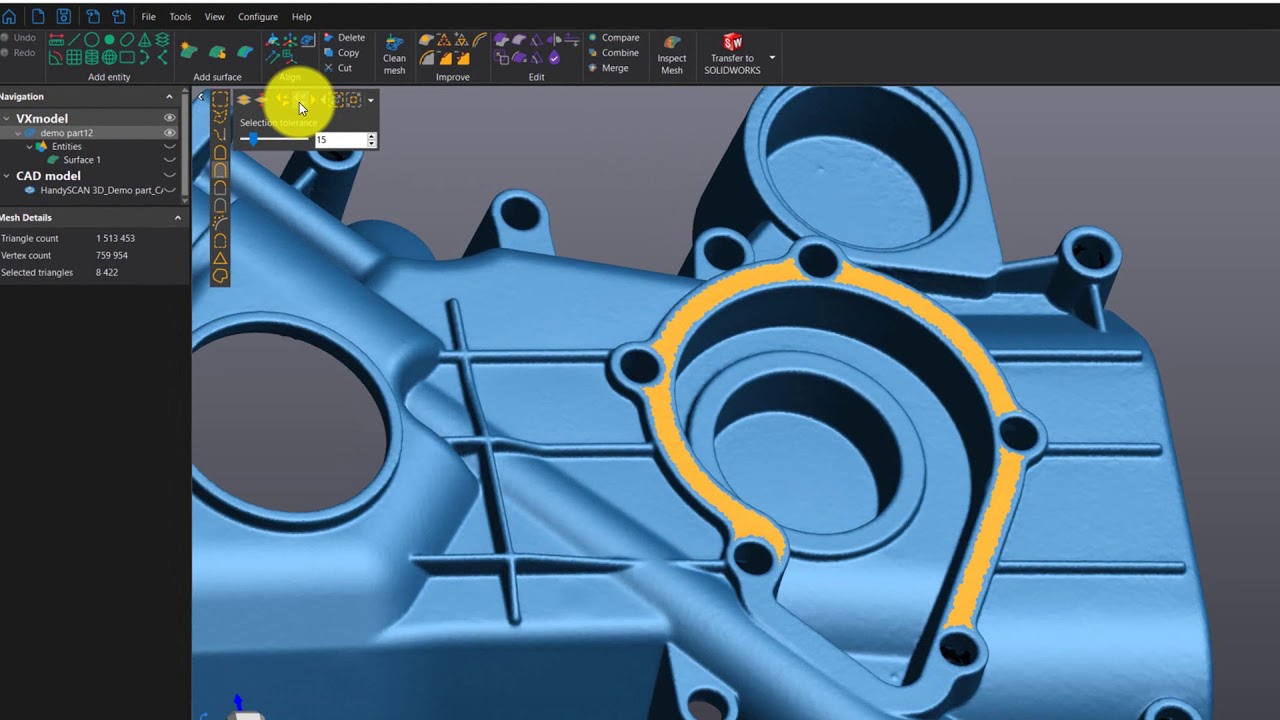Select the triangle selection tool

220,258
